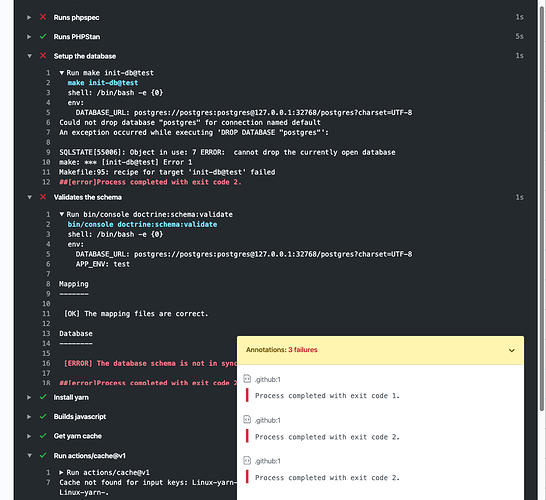Click the green check icon for Get yarn cache
Viewport: 546px width, 500px height.
43,436
